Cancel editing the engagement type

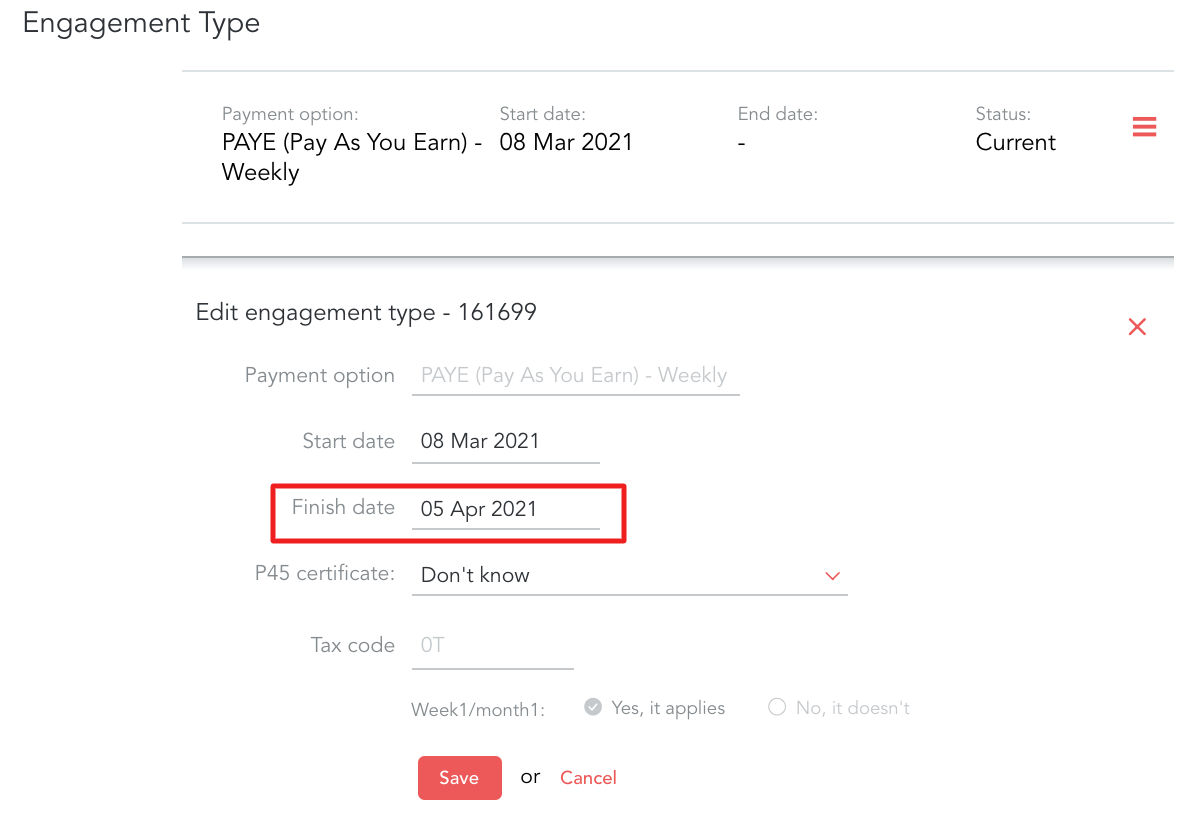pyautogui.click(x=588, y=777)
